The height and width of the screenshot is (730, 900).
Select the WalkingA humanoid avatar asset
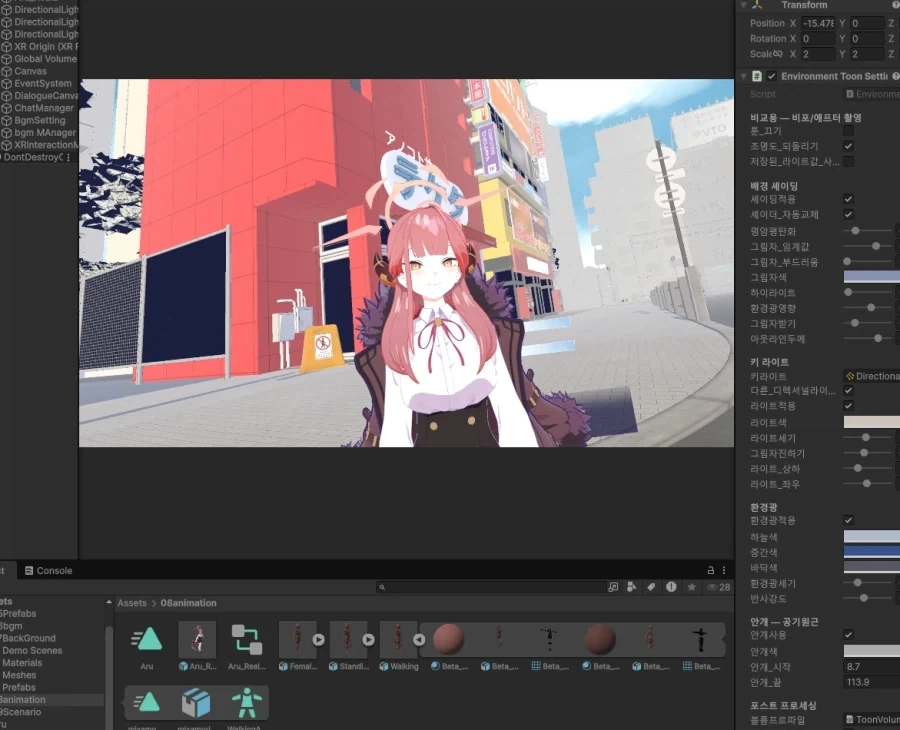pyautogui.click(x=247, y=702)
